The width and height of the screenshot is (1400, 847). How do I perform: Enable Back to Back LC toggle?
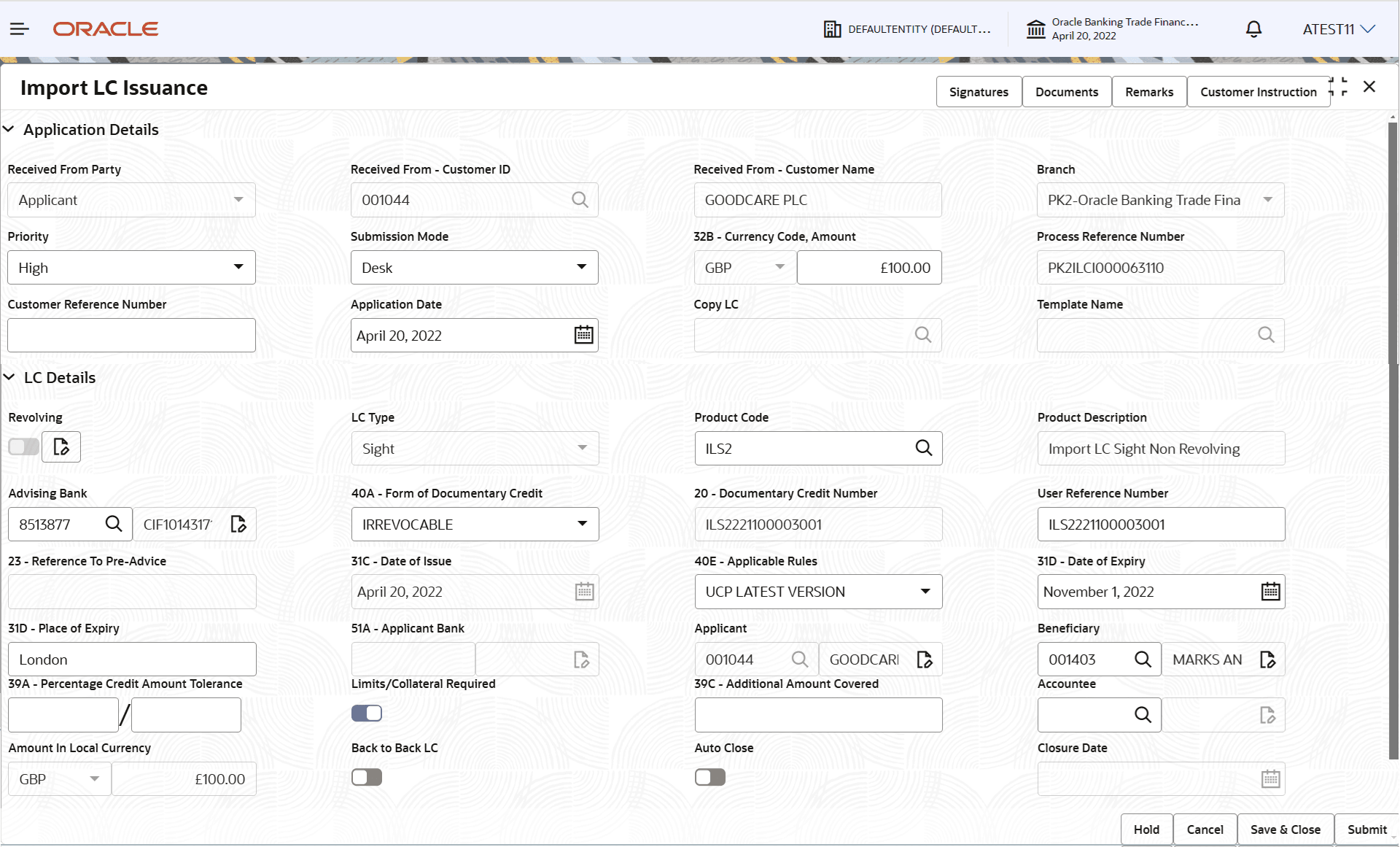coord(367,778)
